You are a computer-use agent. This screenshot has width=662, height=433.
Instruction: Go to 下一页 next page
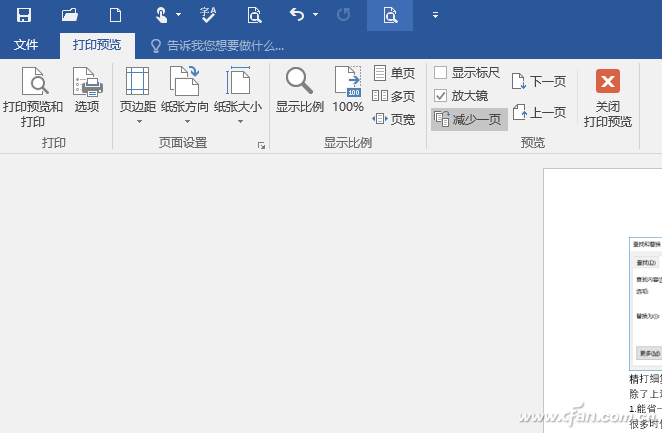(539, 81)
